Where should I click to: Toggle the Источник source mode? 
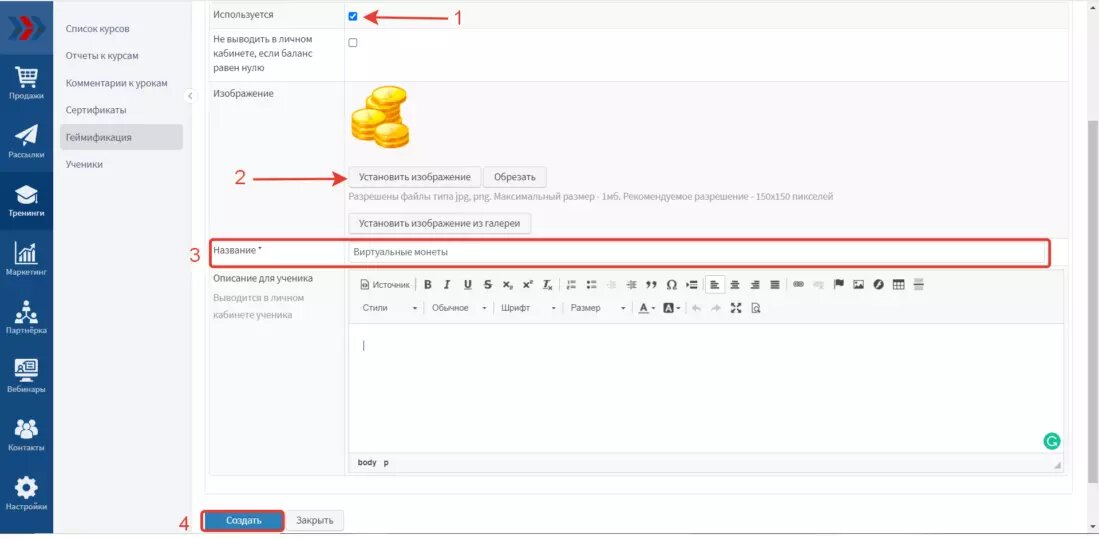(x=385, y=285)
